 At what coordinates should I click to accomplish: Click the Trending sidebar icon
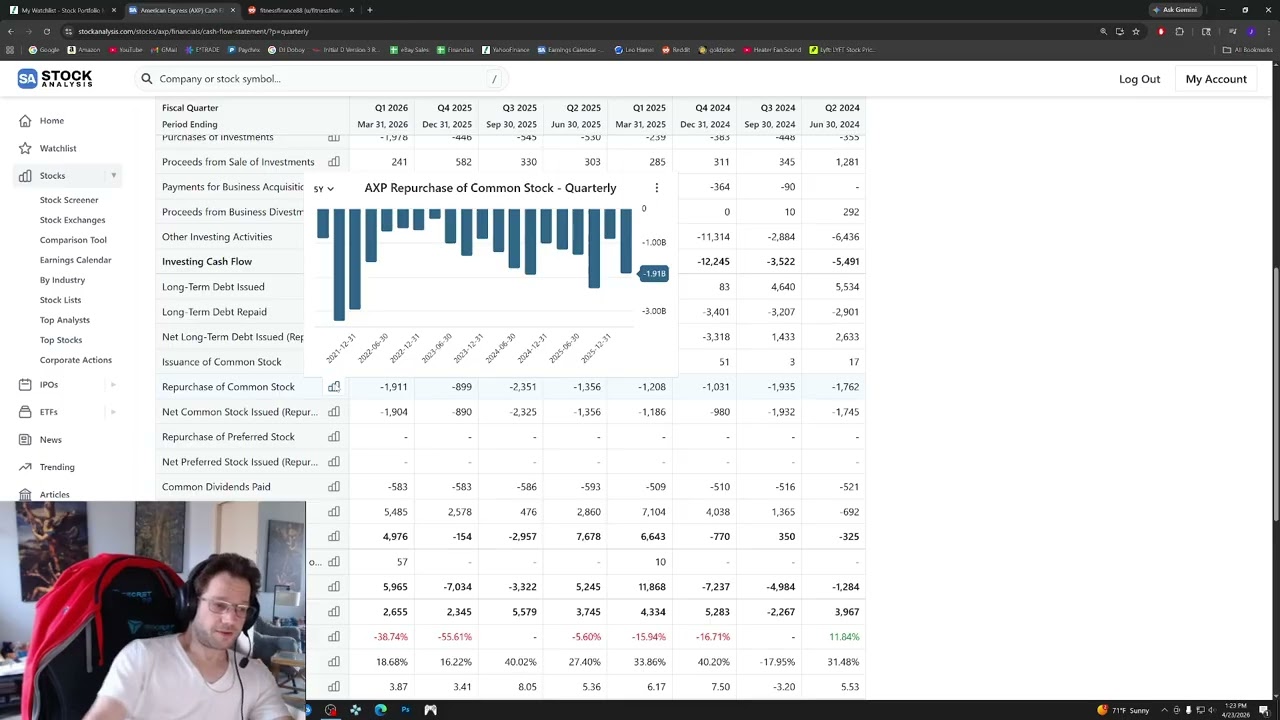click(25, 467)
